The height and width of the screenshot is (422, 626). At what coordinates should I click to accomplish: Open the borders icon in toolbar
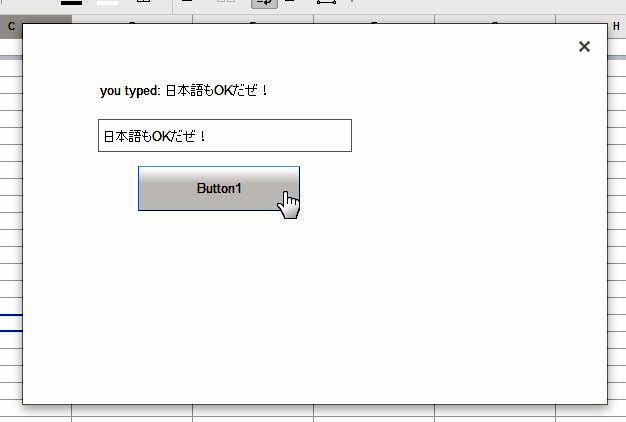[143, 3]
